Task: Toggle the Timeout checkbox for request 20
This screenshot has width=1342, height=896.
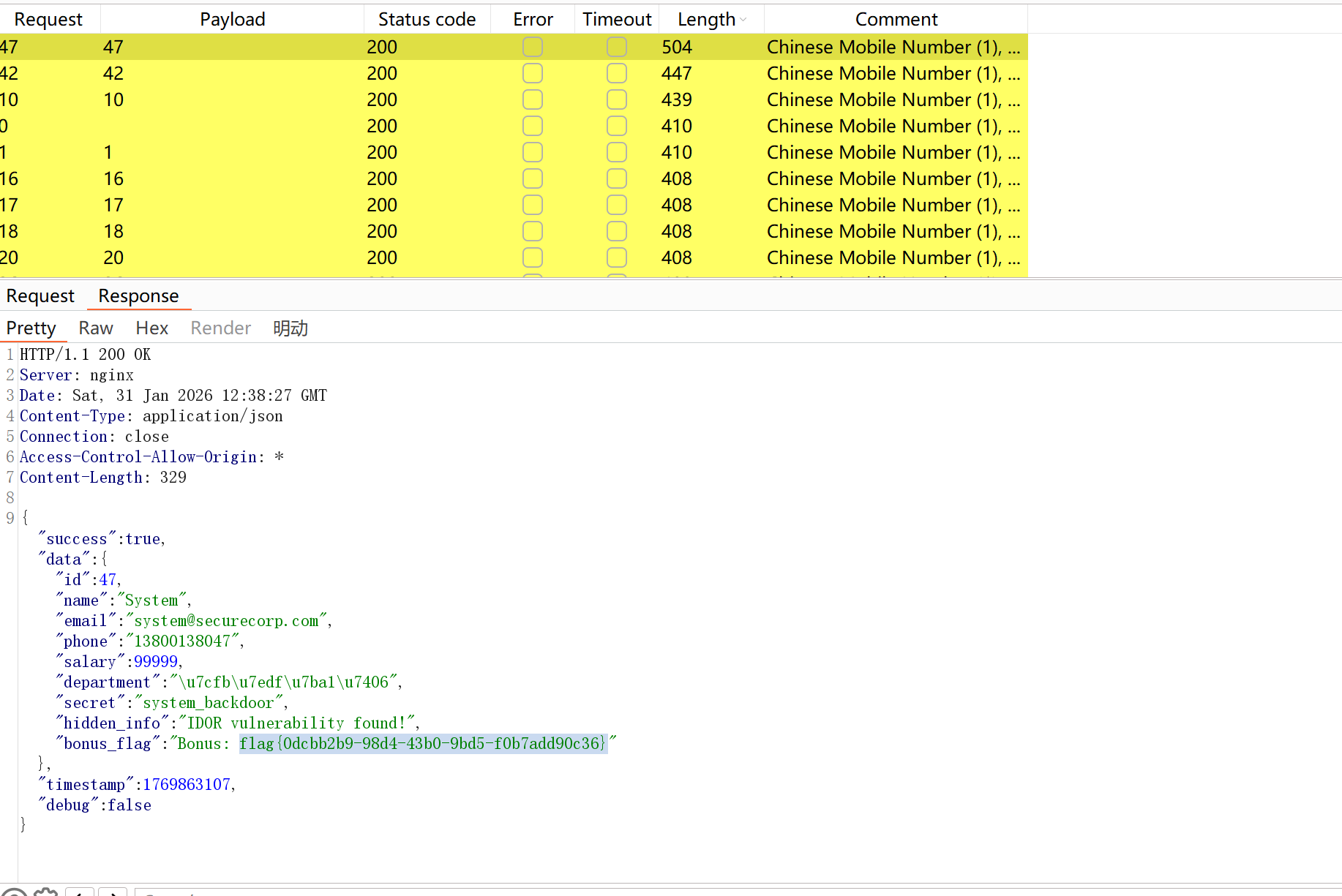Action: point(617,257)
